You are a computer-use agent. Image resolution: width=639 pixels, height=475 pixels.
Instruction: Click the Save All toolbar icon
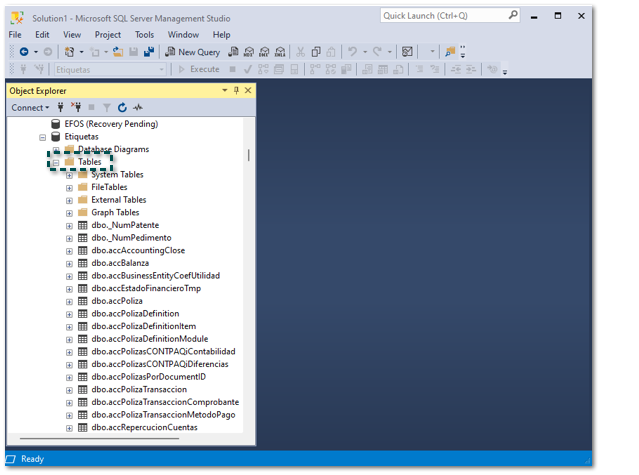(x=149, y=52)
